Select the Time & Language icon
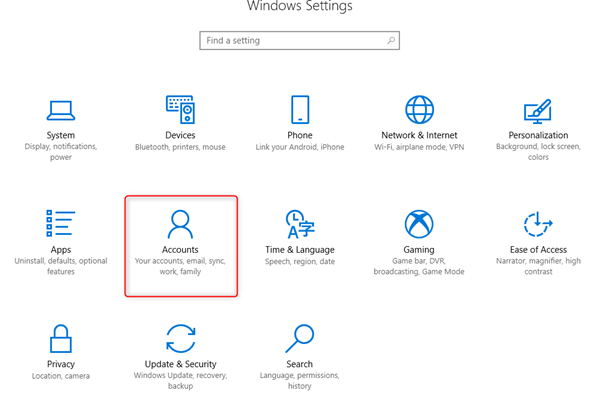 [x=300, y=224]
